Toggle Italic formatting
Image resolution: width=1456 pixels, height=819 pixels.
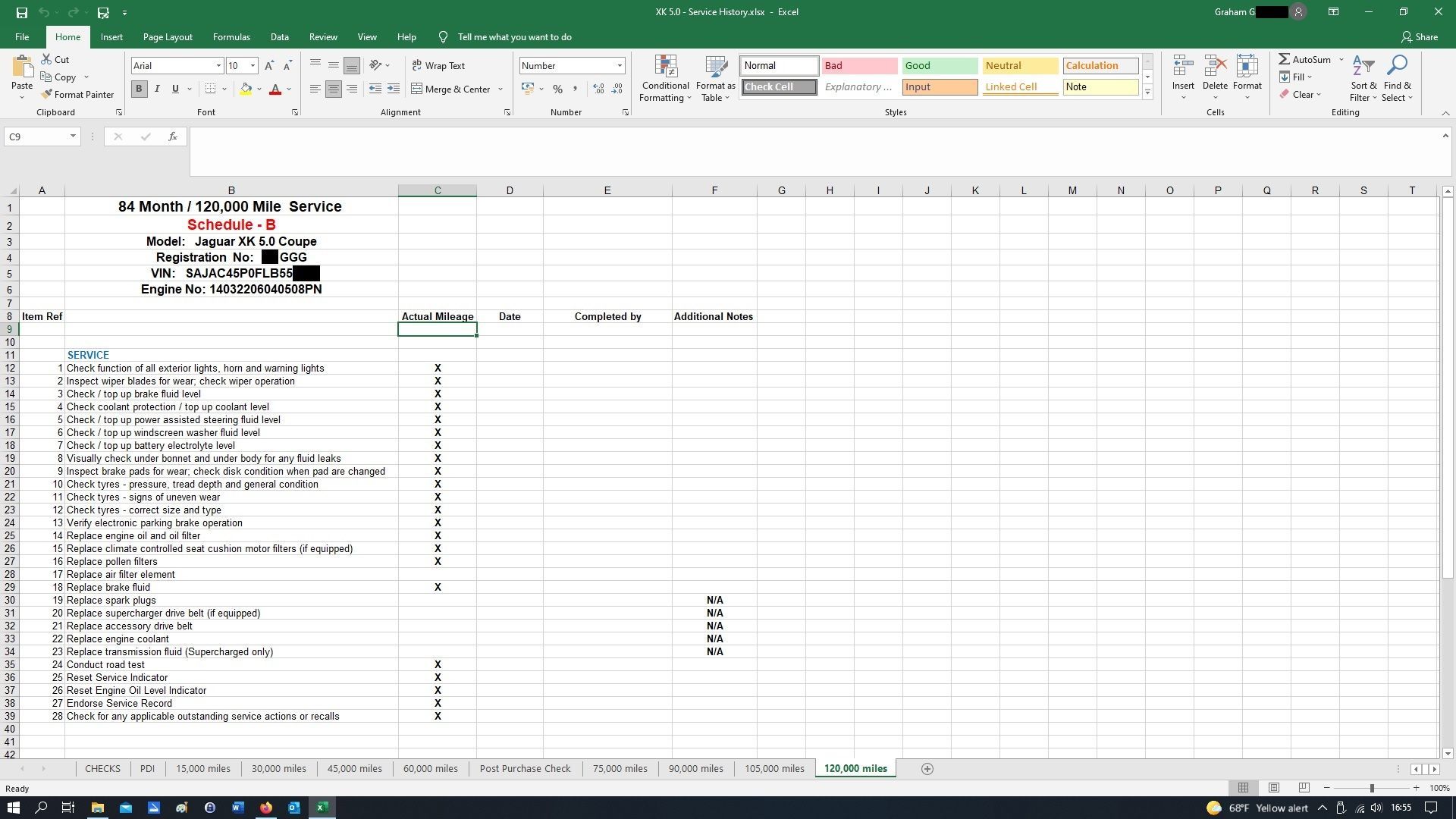click(x=157, y=89)
